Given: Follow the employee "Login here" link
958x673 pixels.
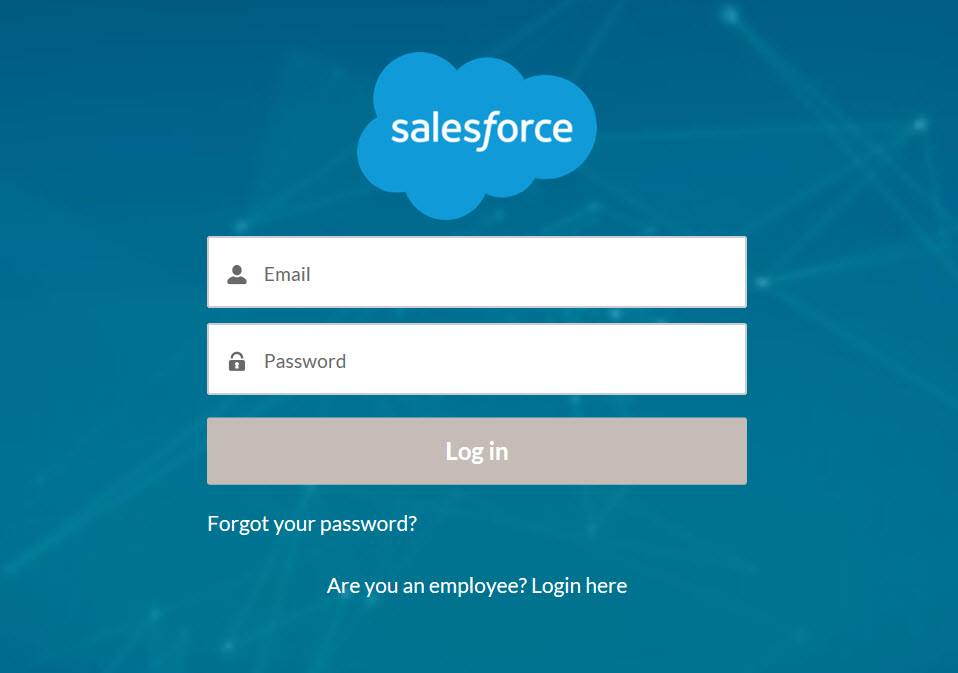Looking at the screenshot, I should [x=579, y=585].
